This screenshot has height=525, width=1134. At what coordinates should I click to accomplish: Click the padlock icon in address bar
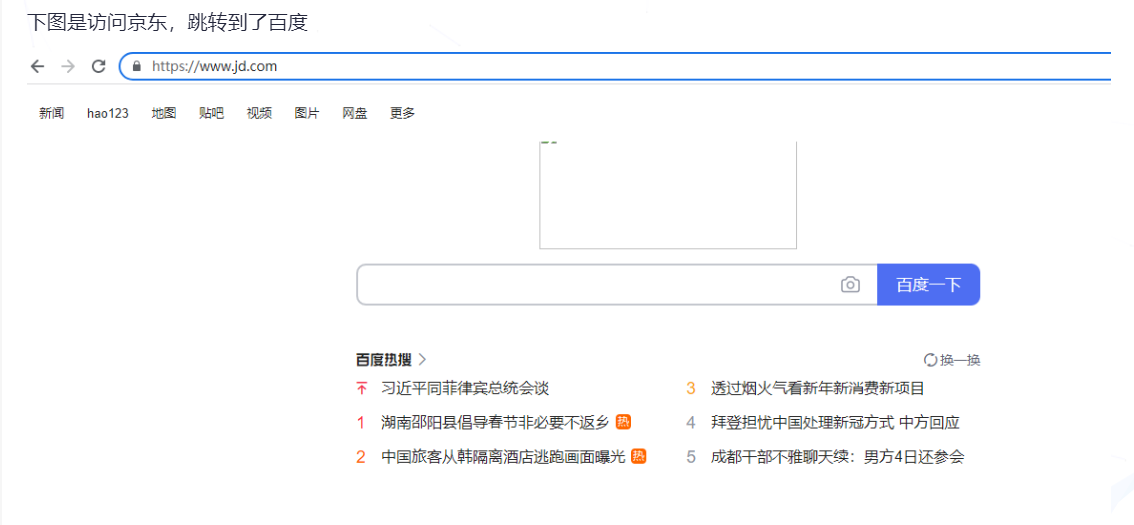click(x=137, y=66)
